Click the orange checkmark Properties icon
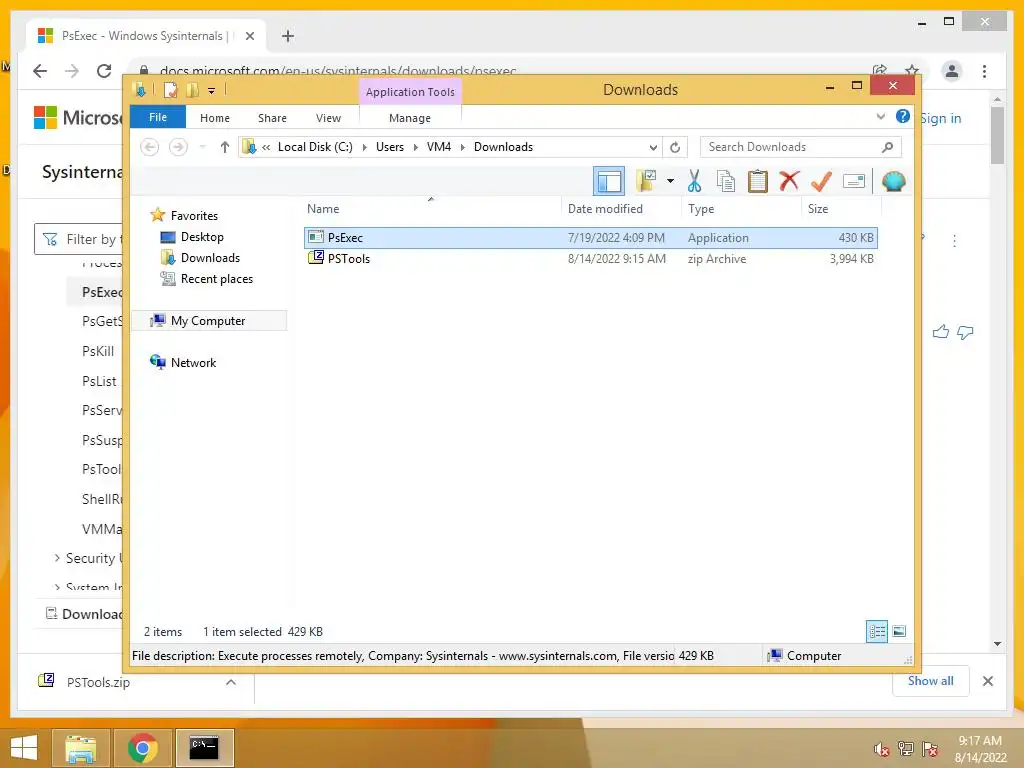Screen dimensions: 1024x768 tap(821, 181)
